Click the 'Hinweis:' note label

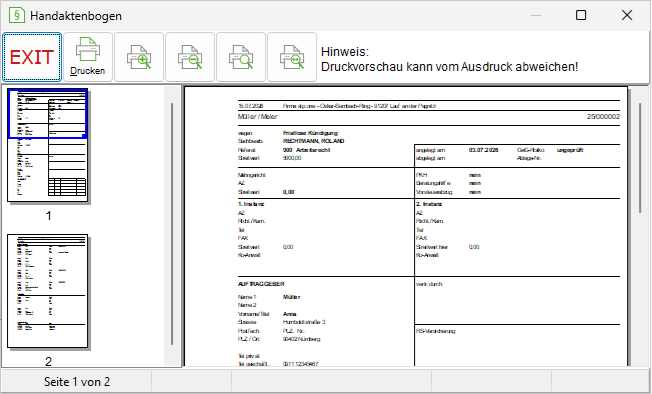(345, 52)
